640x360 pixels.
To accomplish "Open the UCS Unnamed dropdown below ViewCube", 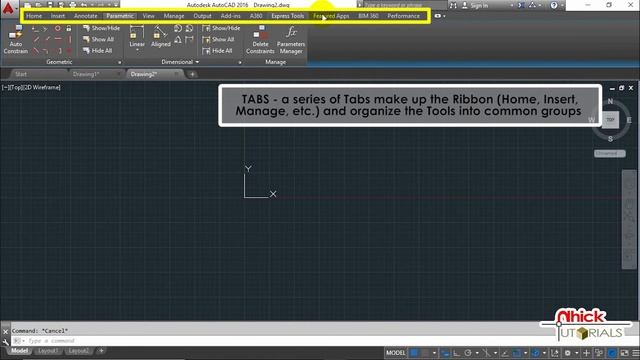I will pyautogui.click(x=609, y=153).
